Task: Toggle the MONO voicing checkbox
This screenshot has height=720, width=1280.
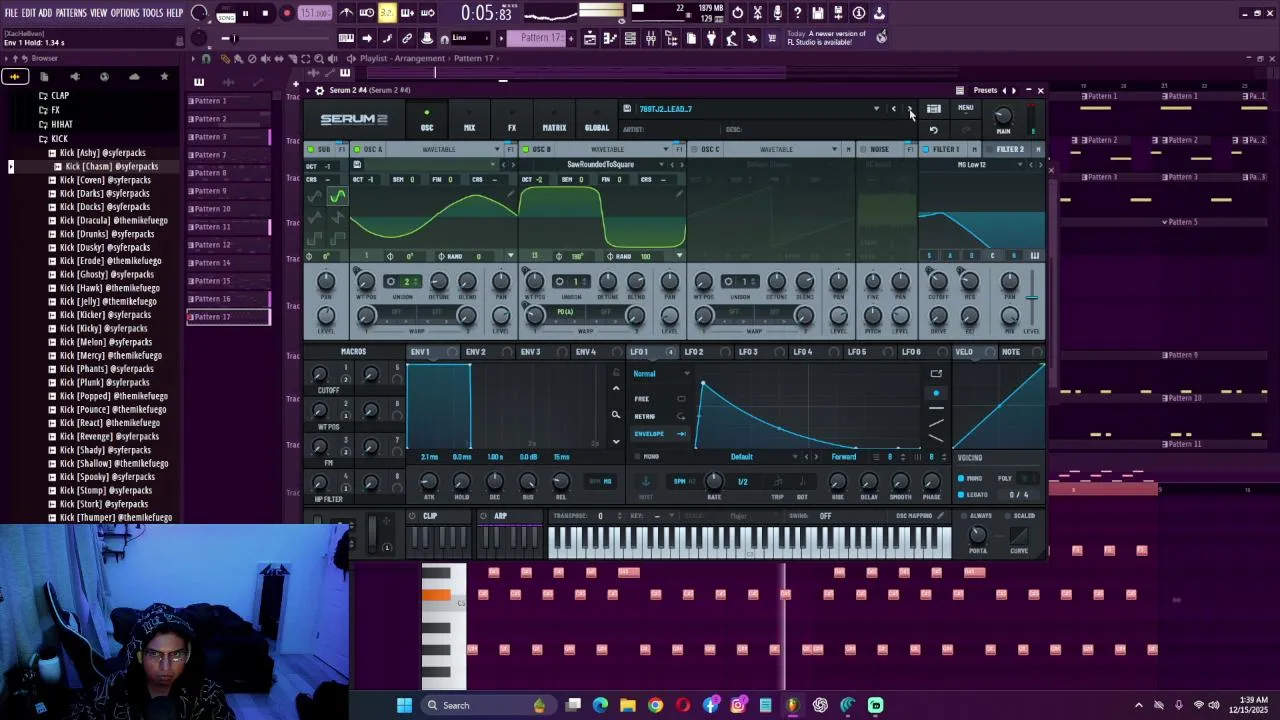Action: (x=961, y=478)
